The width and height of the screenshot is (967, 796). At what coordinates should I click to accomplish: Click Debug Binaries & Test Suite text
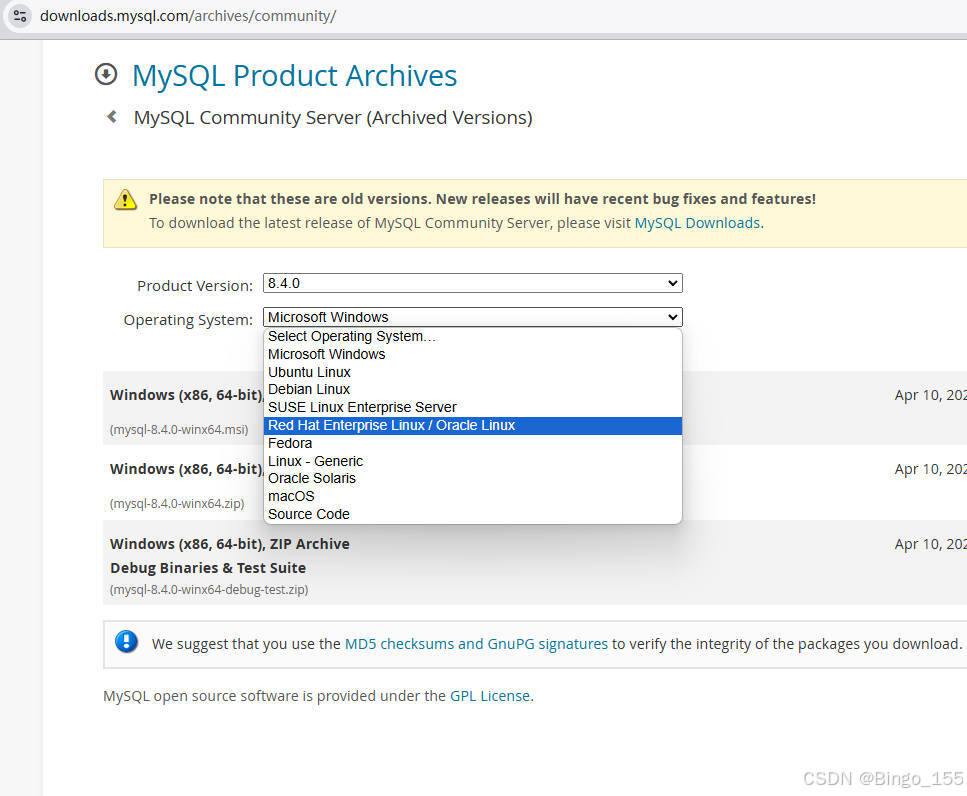pyautogui.click(x=208, y=568)
